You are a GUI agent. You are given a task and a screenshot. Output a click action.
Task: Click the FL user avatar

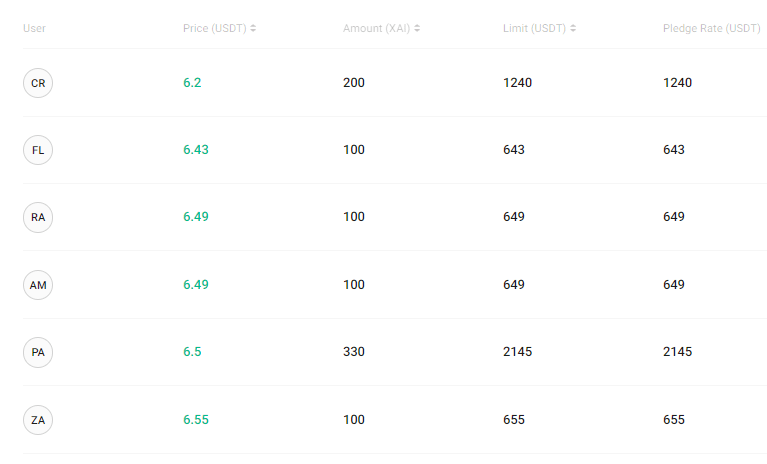click(38, 150)
